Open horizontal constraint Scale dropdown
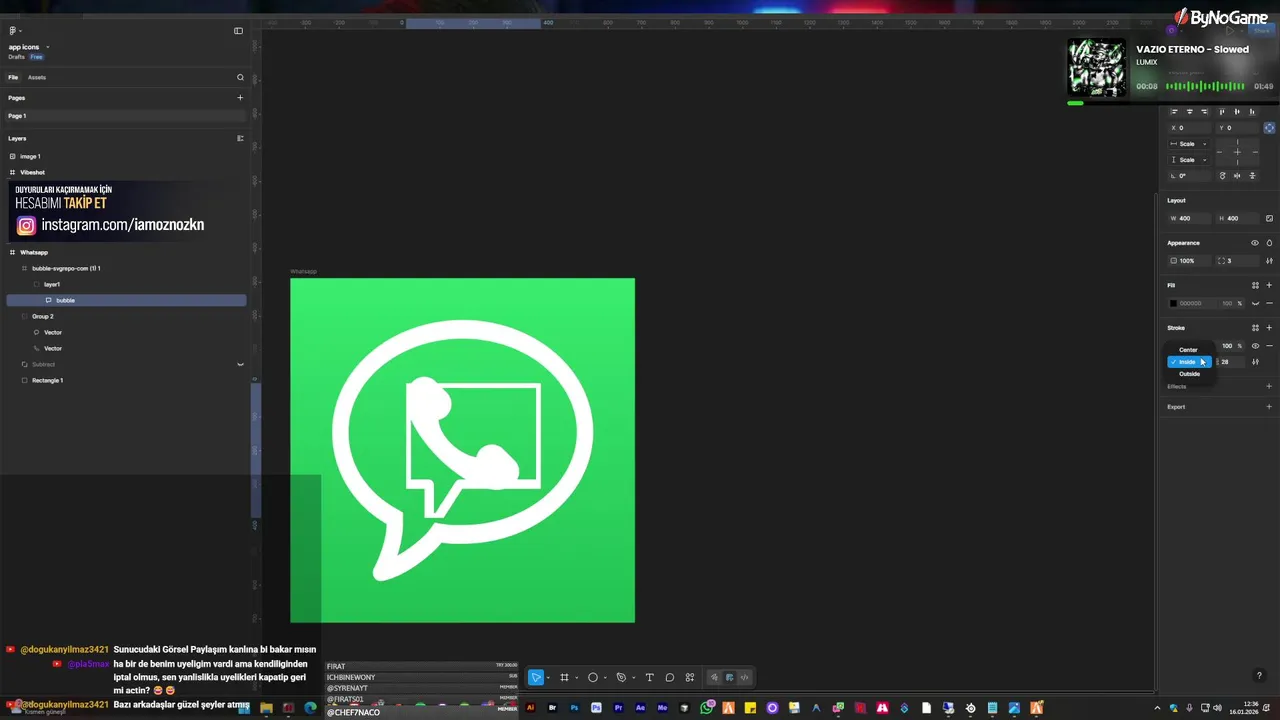 (1189, 144)
